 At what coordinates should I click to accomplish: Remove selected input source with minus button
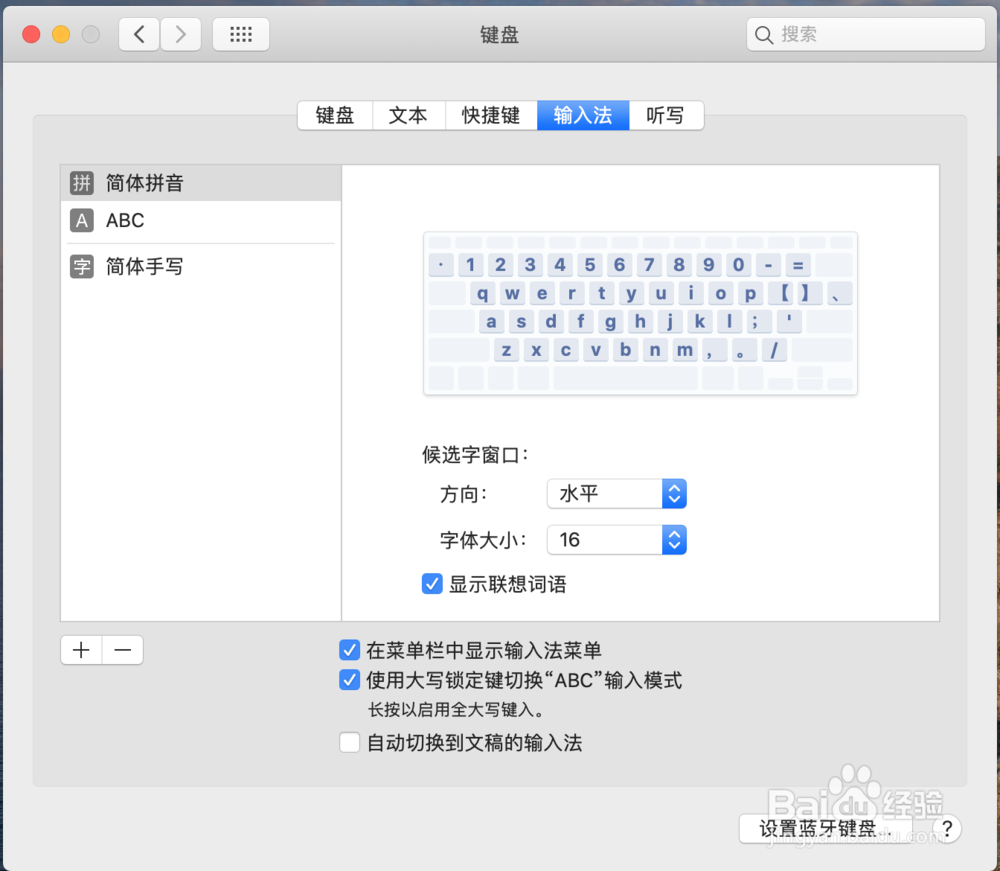[x=122, y=649]
